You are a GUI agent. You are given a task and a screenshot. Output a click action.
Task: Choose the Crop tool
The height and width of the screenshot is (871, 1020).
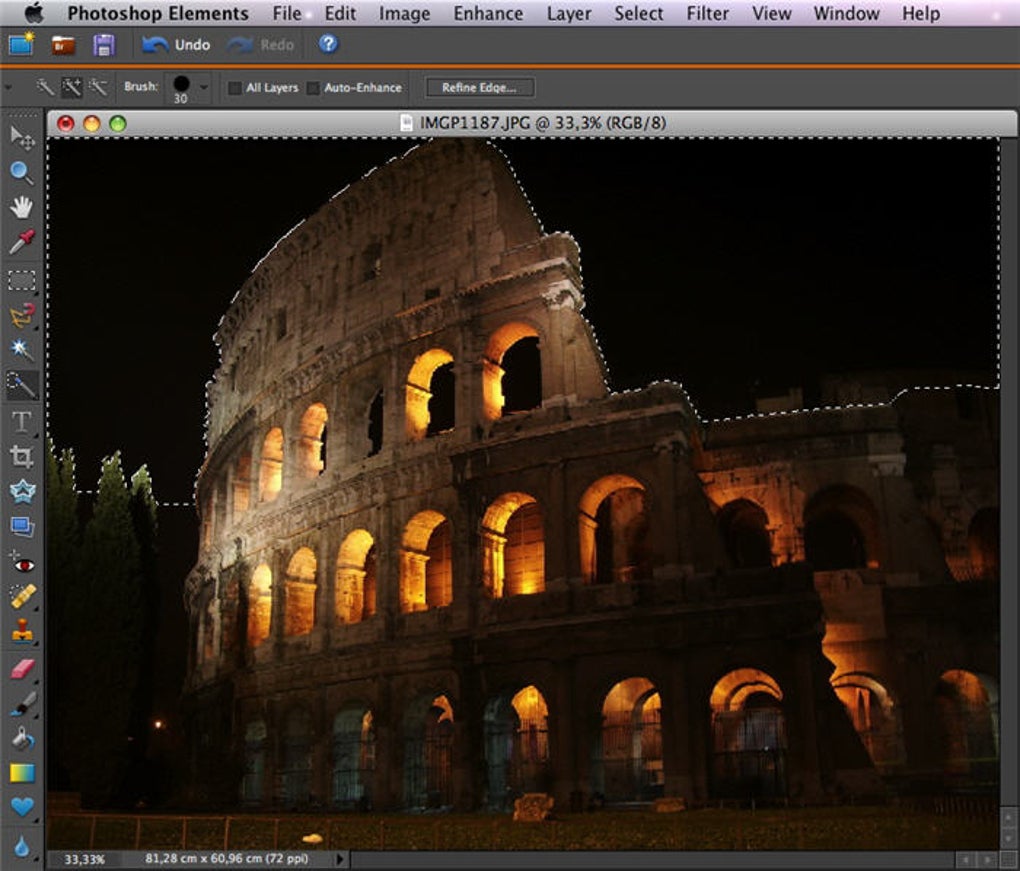[21, 456]
